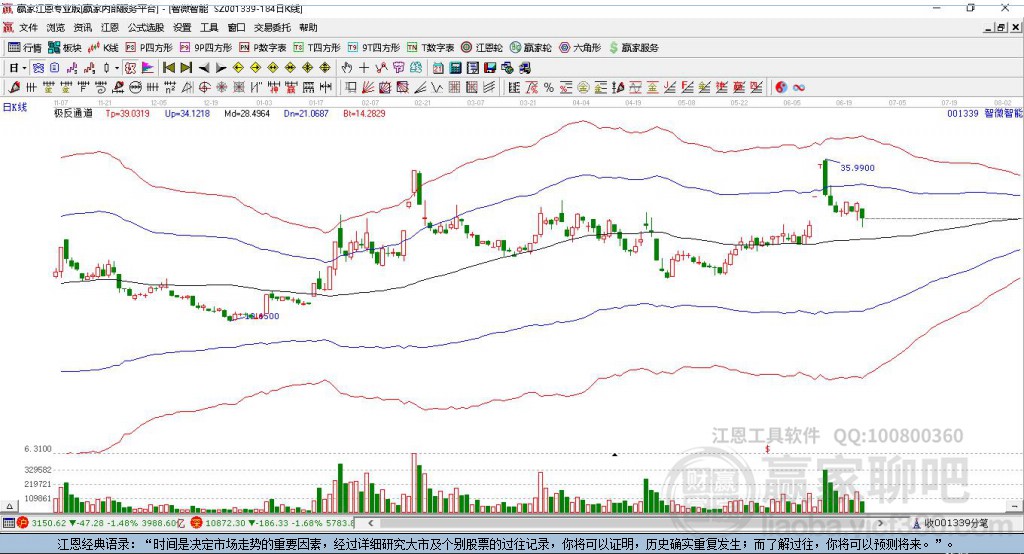Open the 行情 market quotes view
The width and height of the screenshot is (1024, 554).
pyautogui.click(x=25, y=48)
